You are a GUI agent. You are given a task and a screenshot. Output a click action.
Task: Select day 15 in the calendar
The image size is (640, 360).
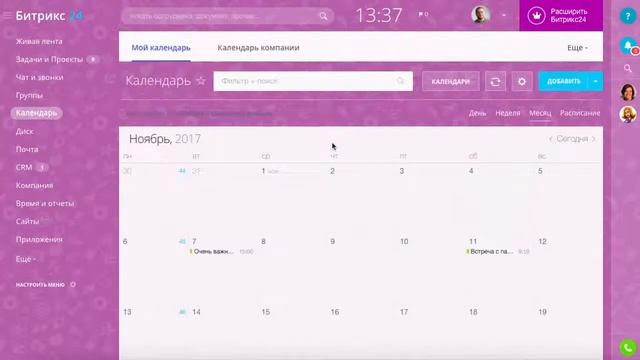point(266,312)
